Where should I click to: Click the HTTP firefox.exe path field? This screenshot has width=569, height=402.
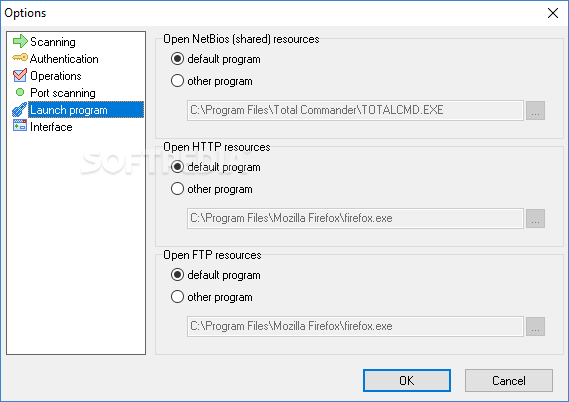point(355,218)
